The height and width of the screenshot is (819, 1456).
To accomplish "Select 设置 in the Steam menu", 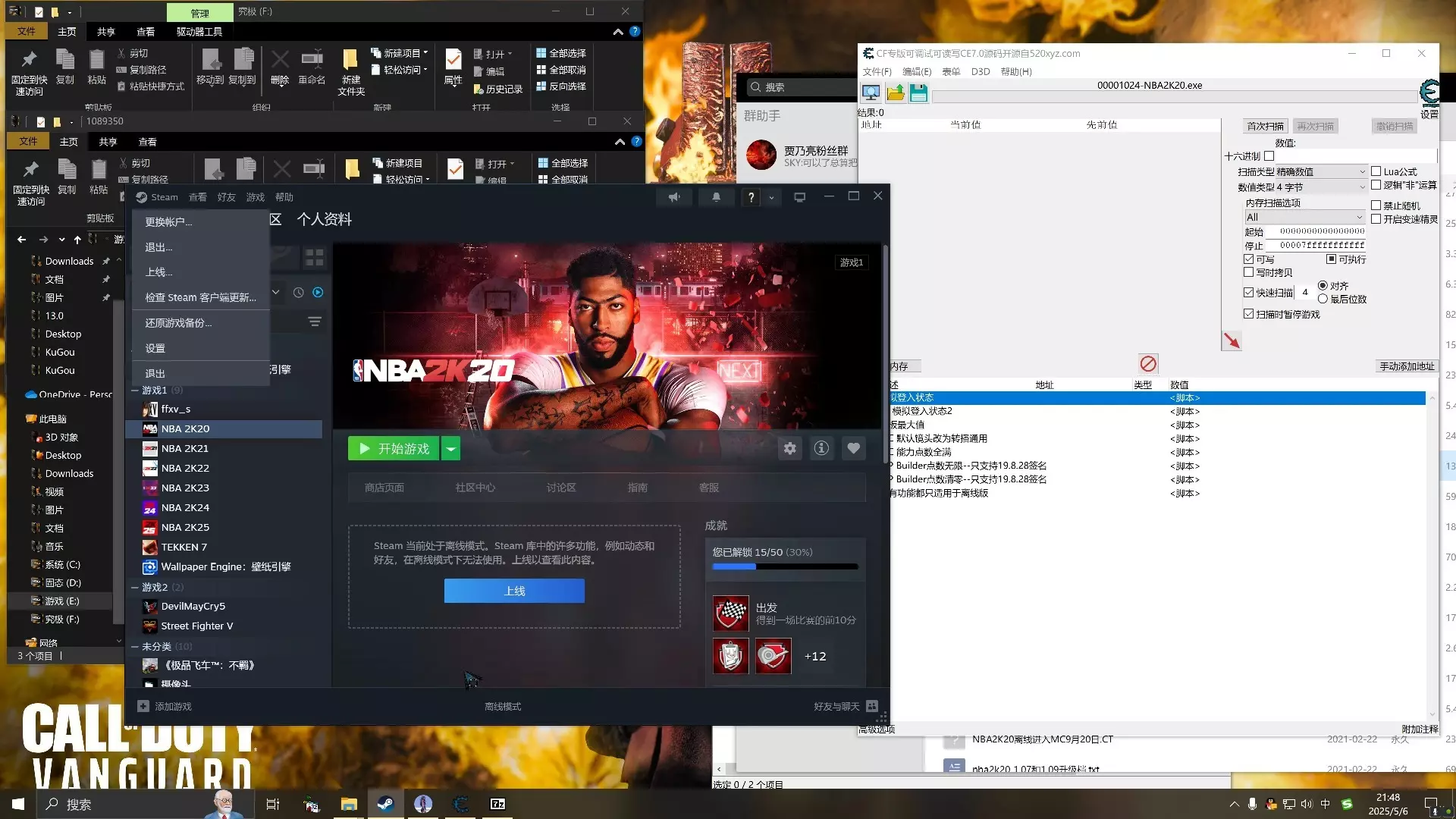I will 155,348.
